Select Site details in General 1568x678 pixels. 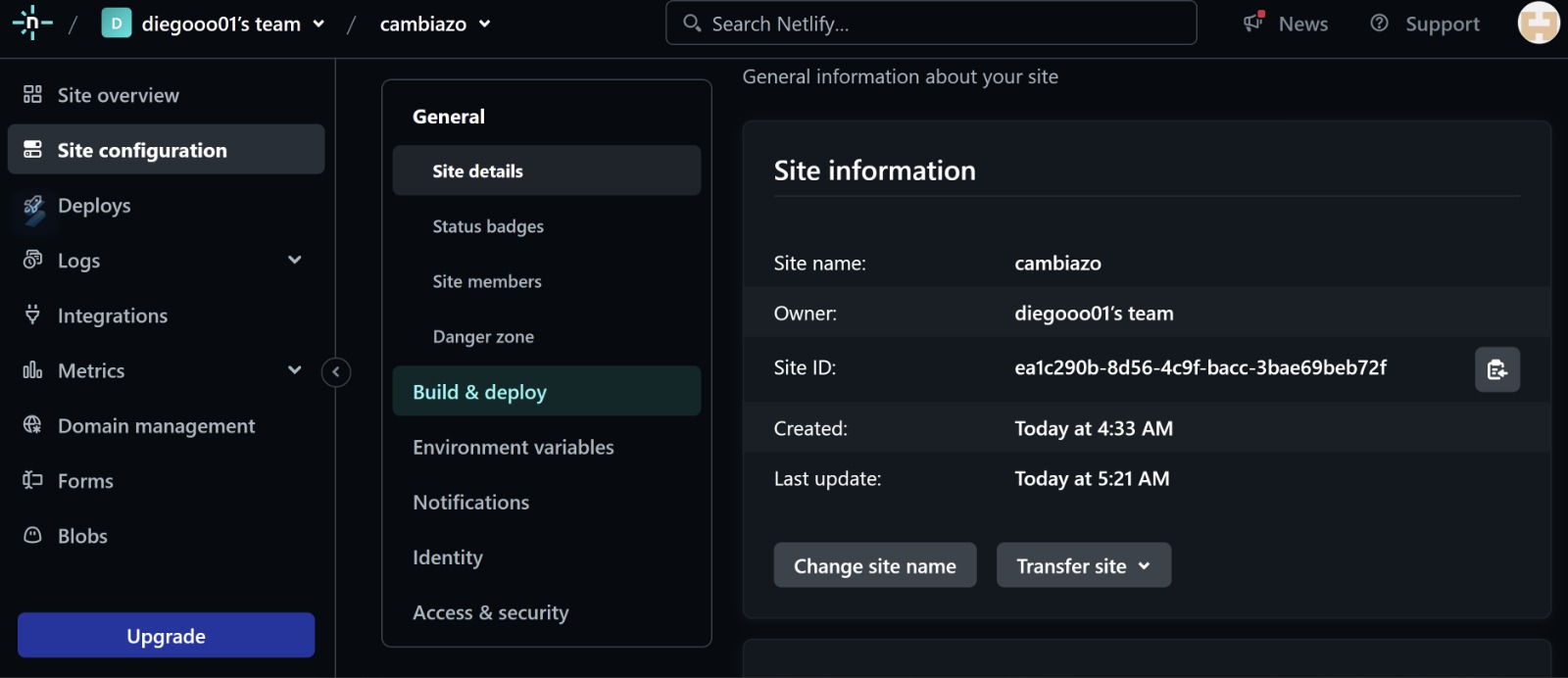coord(547,170)
